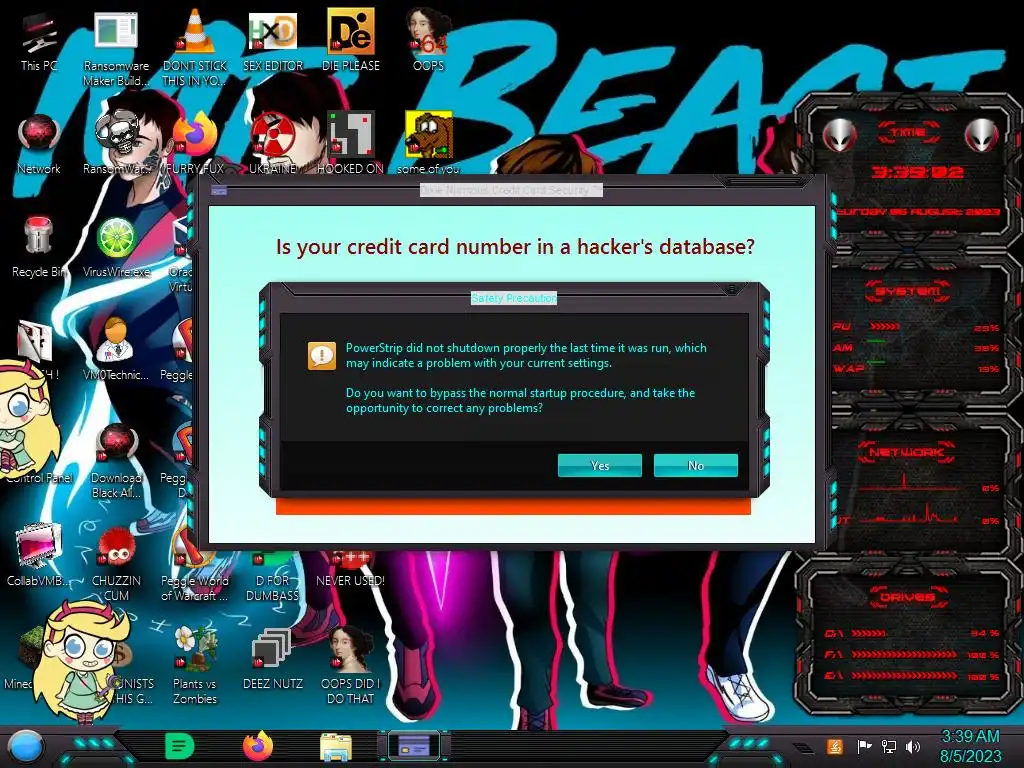Open the Recycle Bin icon

coord(39,248)
